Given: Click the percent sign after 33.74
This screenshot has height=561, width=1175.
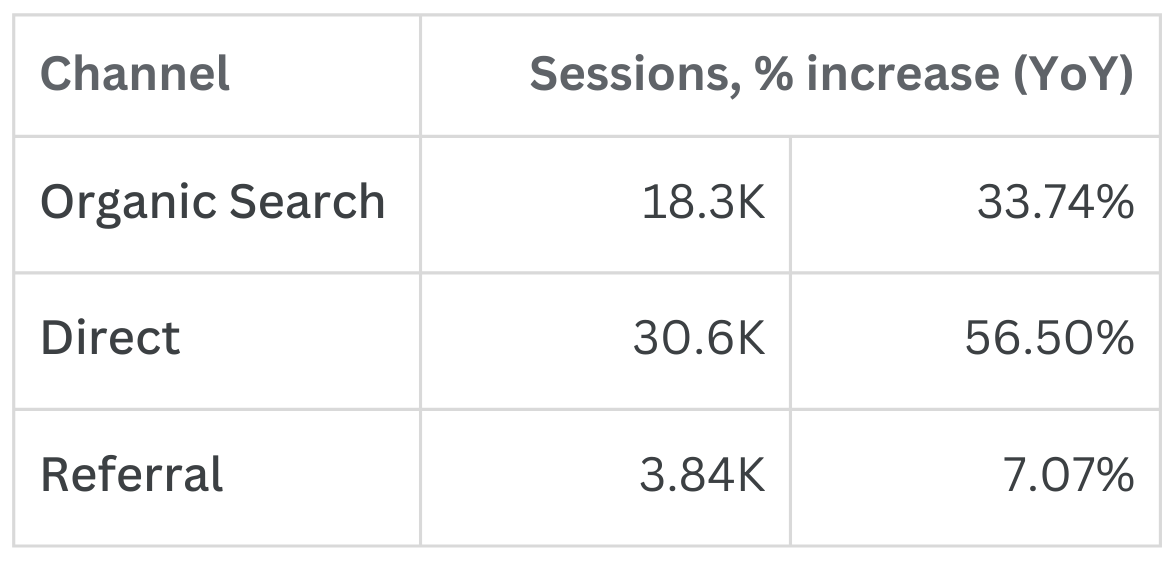Looking at the screenshot, I should 1115,204.
